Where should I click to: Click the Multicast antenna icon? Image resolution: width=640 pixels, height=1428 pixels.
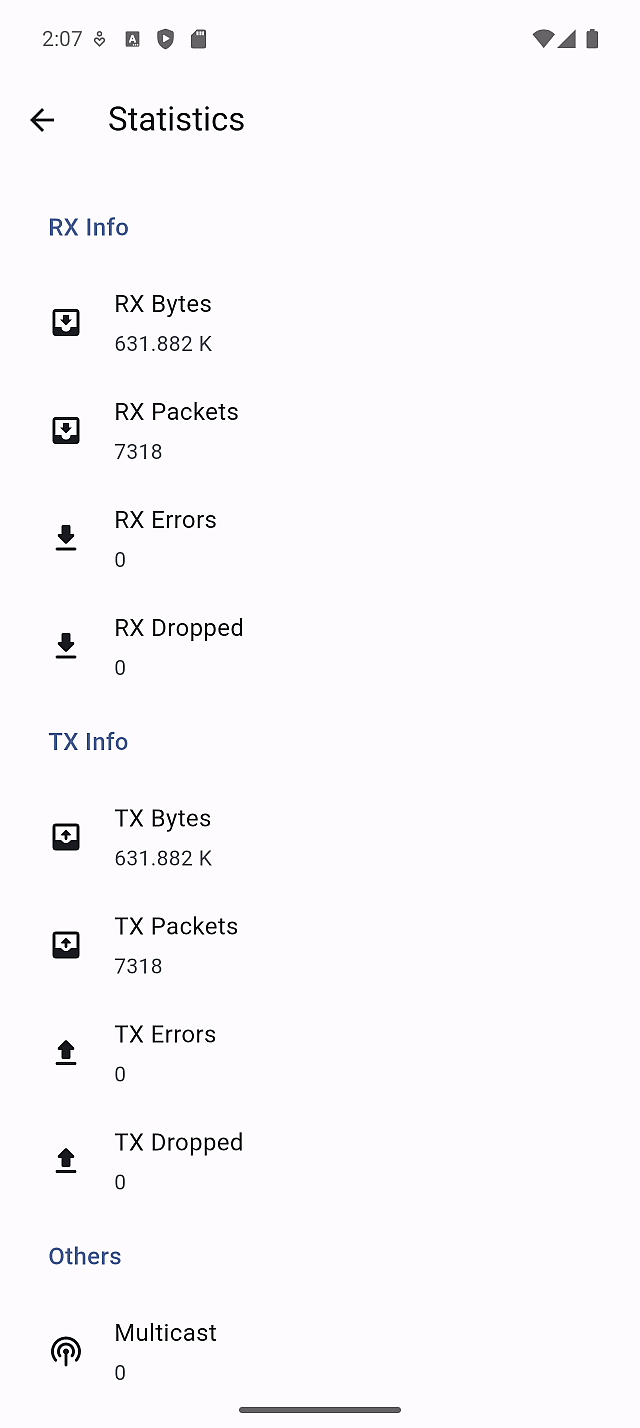(x=66, y=1352)
